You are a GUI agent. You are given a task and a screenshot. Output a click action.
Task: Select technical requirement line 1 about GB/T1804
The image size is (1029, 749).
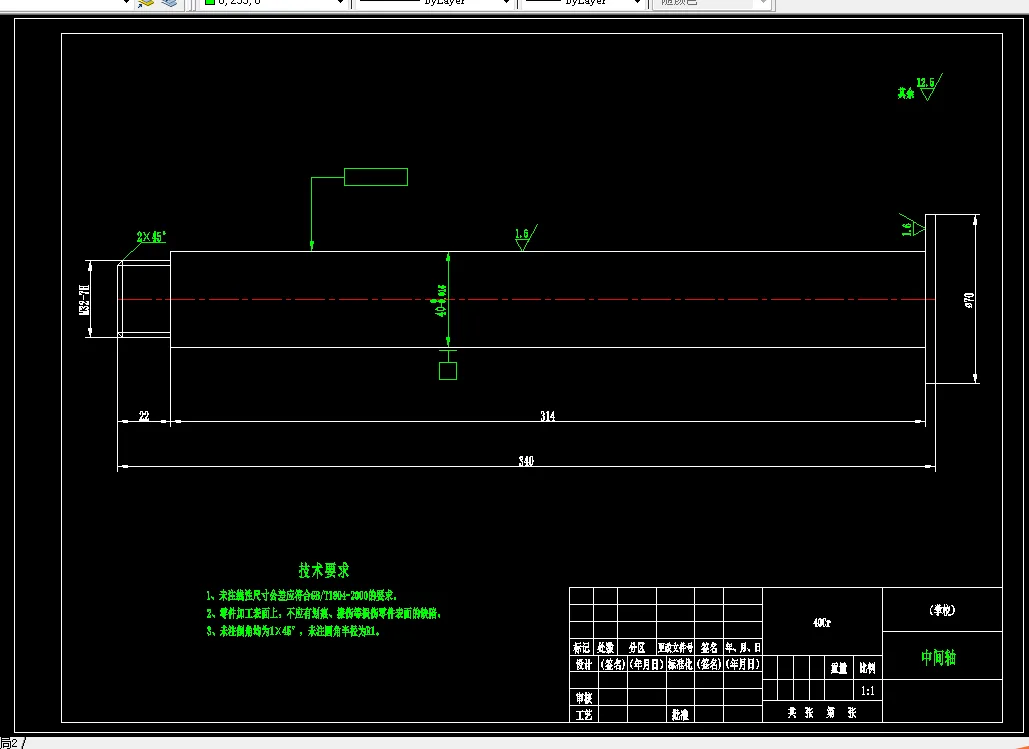(302, 596)
